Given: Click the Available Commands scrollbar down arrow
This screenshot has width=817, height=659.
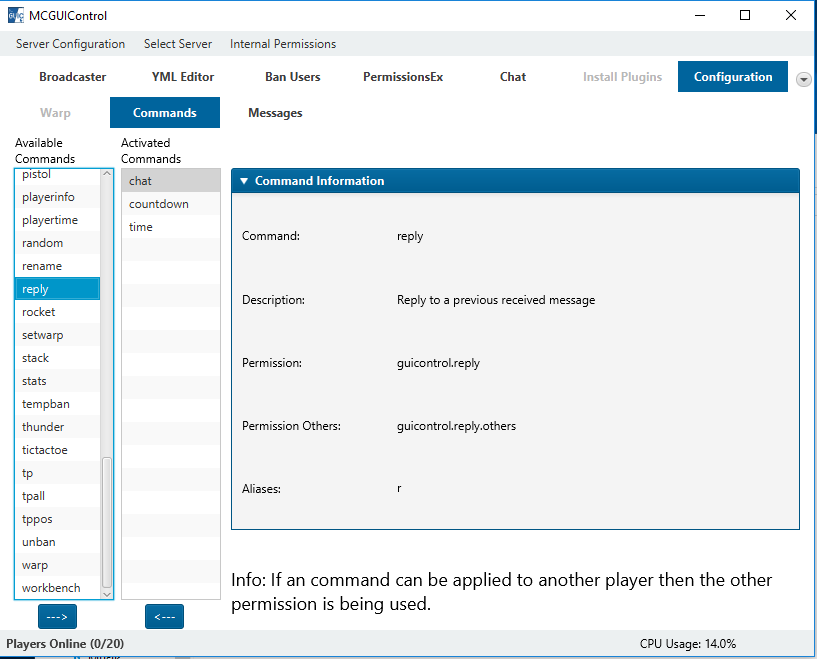Looking at the screenshot, I should pos(107,592).
